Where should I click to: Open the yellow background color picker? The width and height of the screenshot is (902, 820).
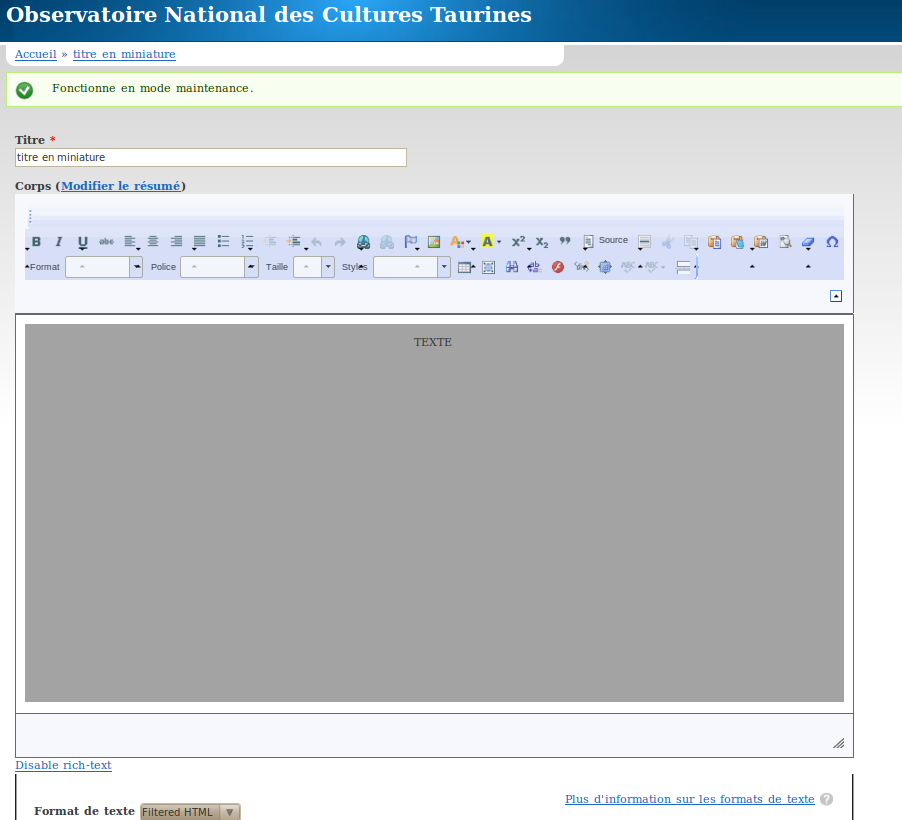[x=491, y=242]
